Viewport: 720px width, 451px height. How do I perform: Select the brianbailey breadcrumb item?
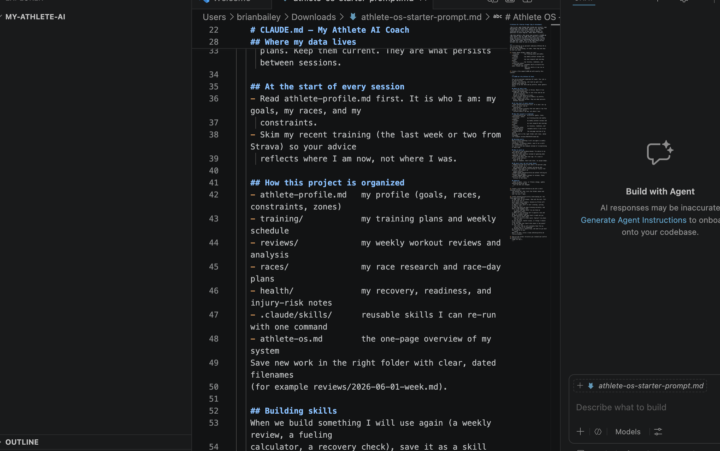pos(259,17)
